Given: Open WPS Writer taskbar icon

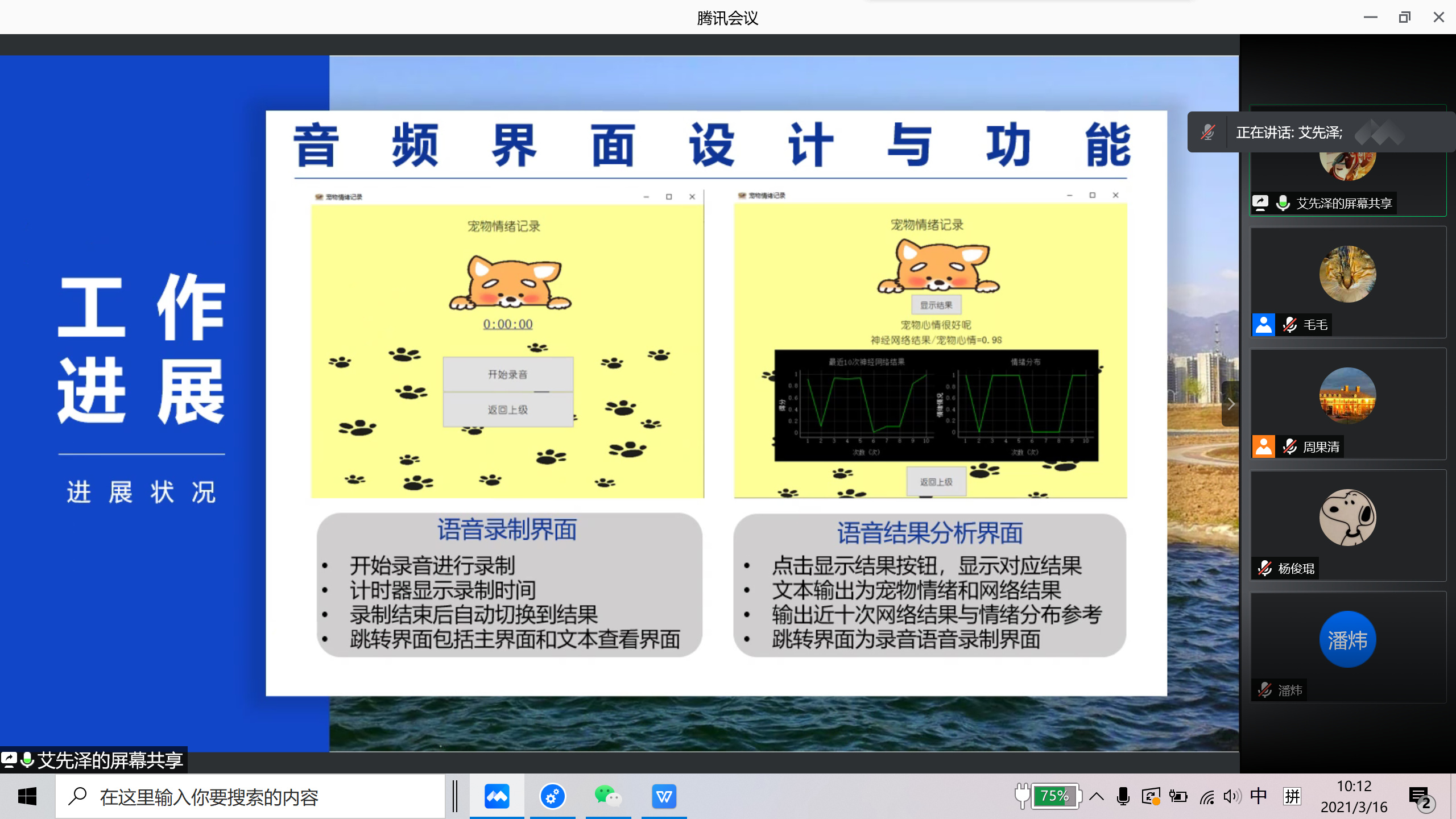Looking at the screenshot, I should [x=664, y=796].
